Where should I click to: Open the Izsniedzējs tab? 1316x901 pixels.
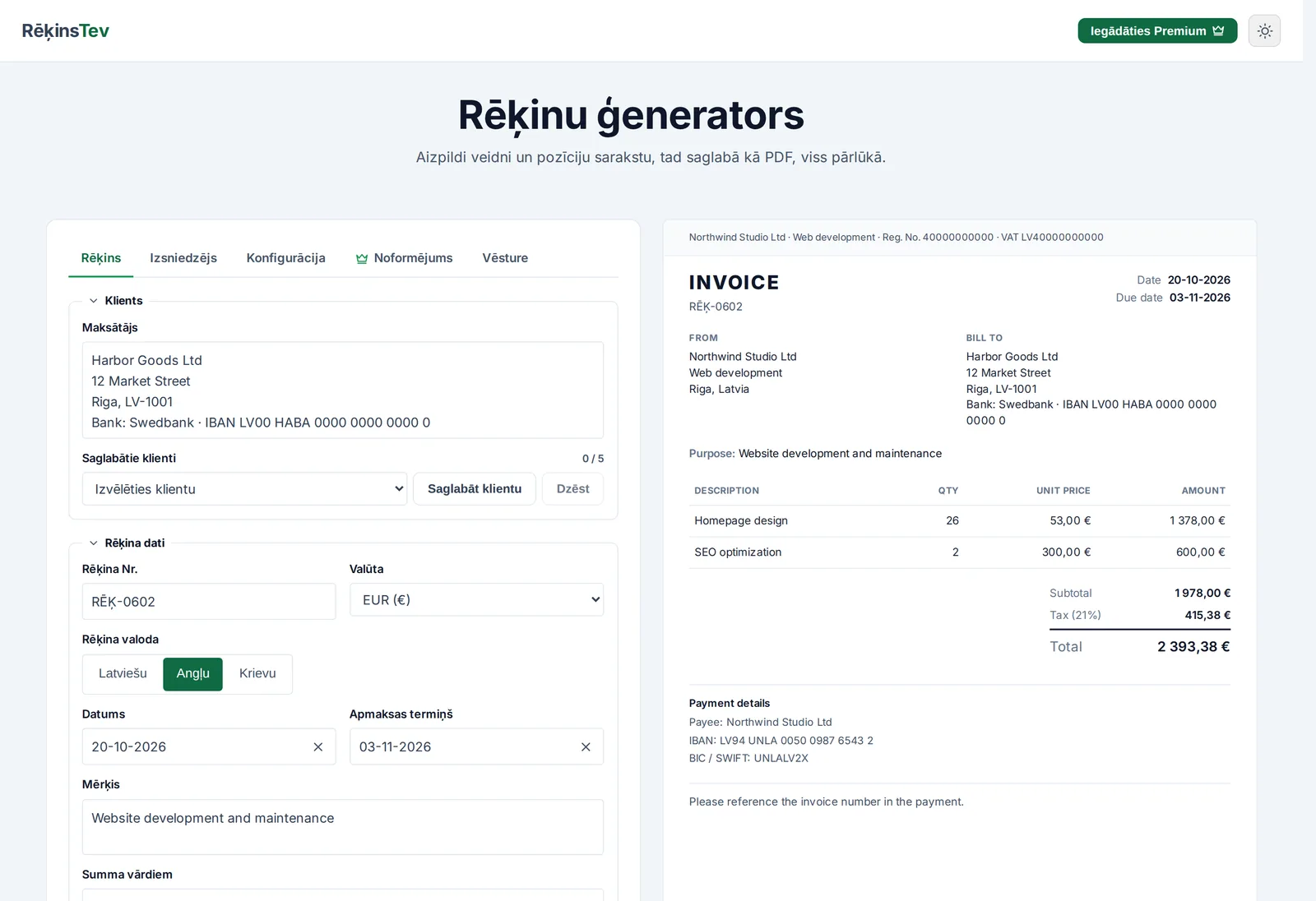183,258
